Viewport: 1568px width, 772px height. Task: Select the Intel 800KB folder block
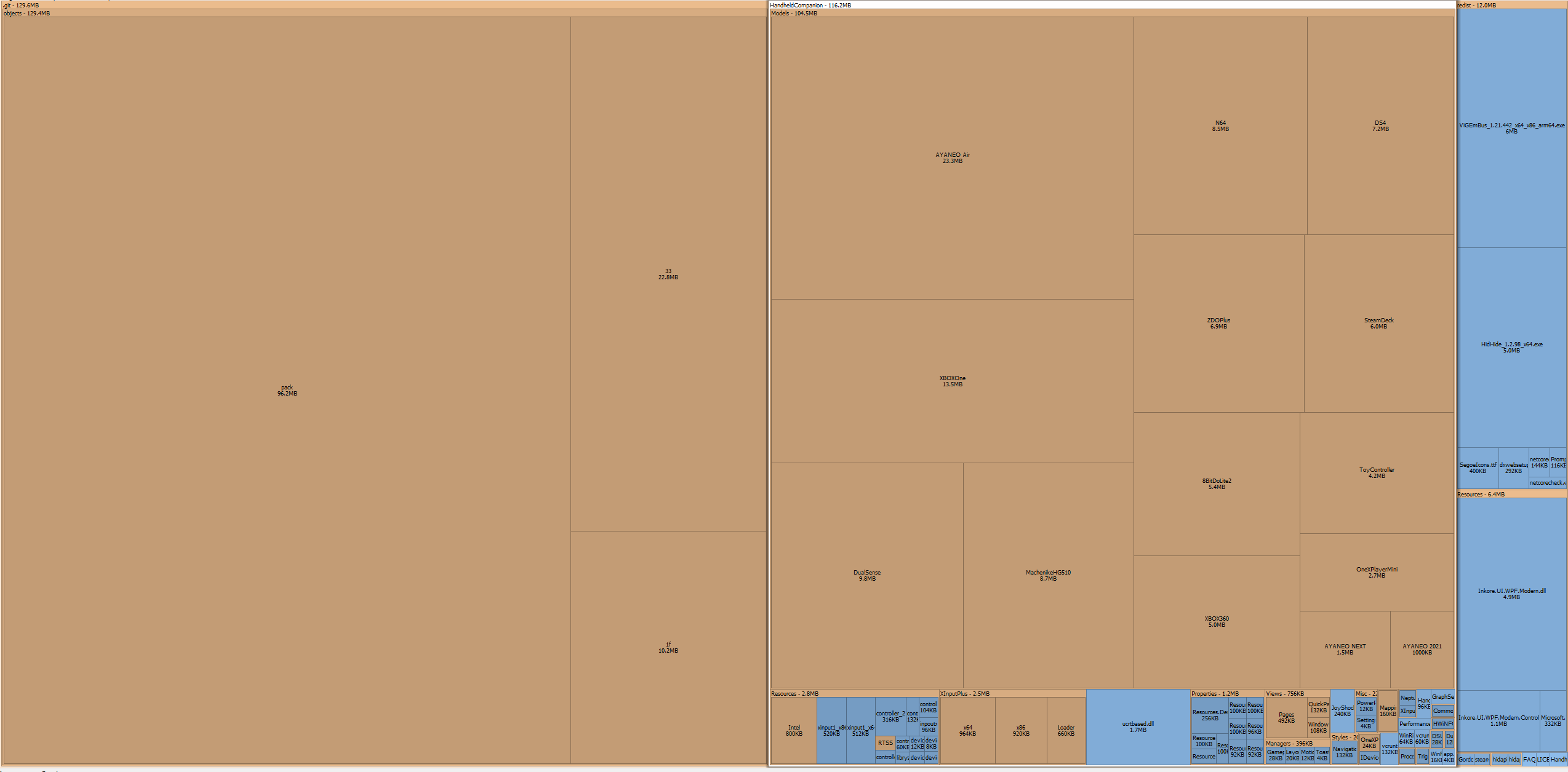794,730
